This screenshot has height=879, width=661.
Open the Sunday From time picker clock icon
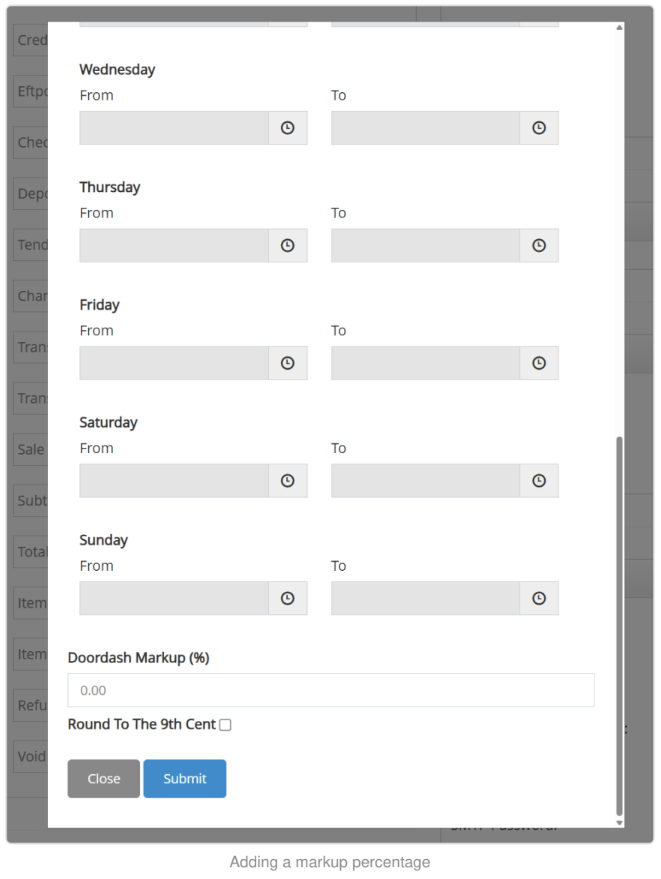coord(288,598)
